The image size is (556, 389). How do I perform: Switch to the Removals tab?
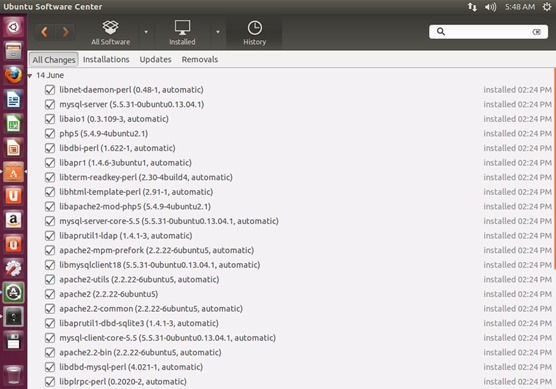(x=200, y=60)
